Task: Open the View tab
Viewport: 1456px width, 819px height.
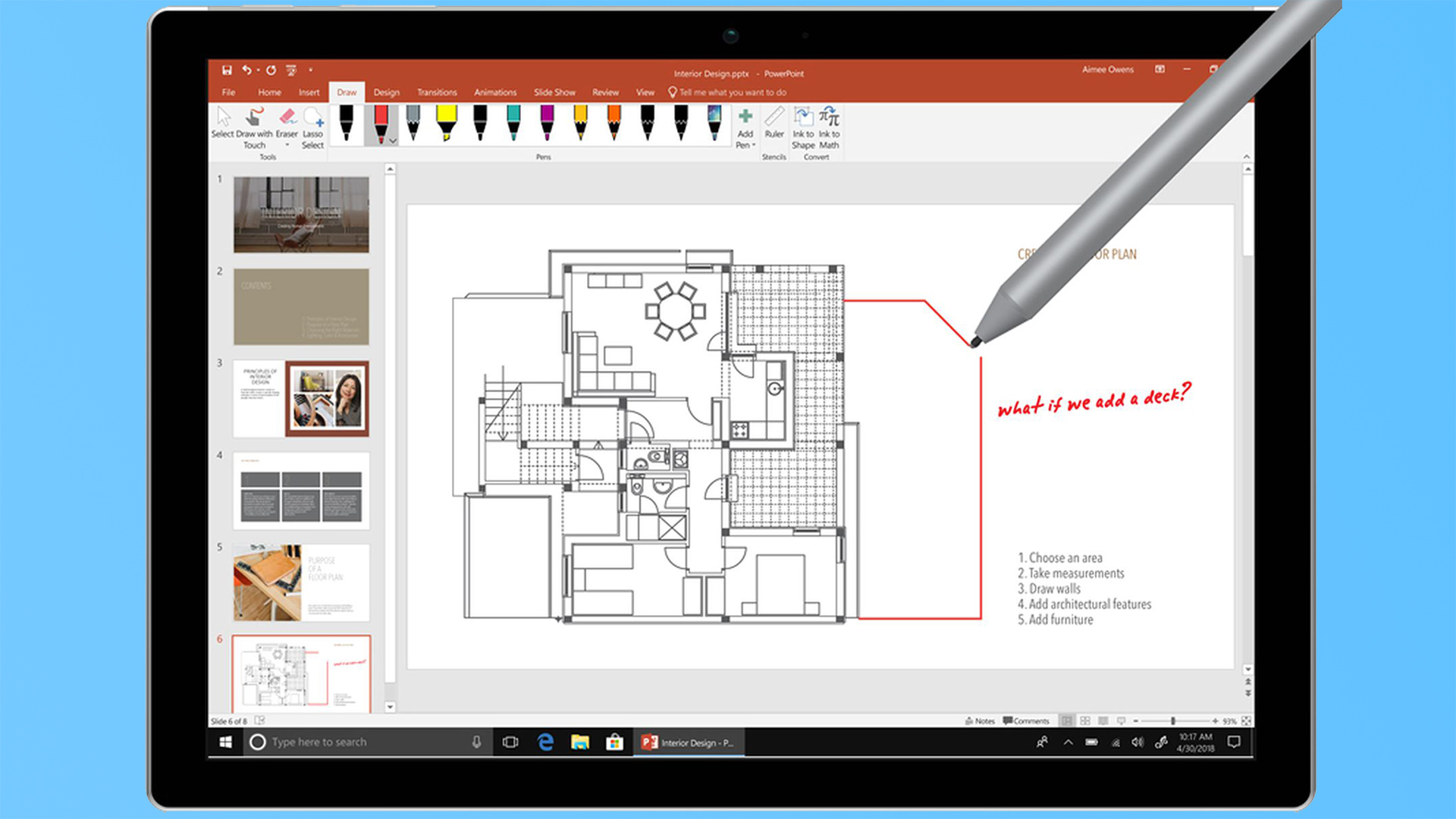Action: (645, 93)
